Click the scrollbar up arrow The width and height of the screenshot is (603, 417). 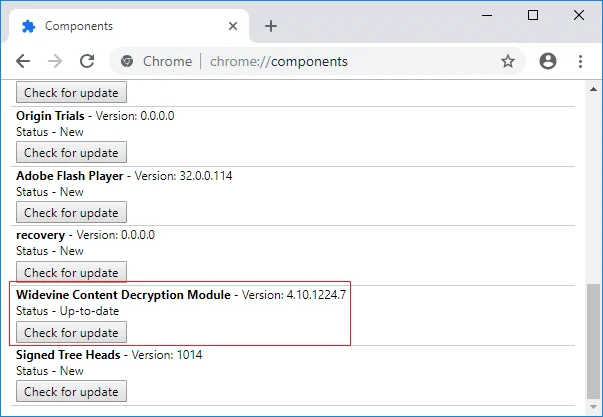[593, 89]
